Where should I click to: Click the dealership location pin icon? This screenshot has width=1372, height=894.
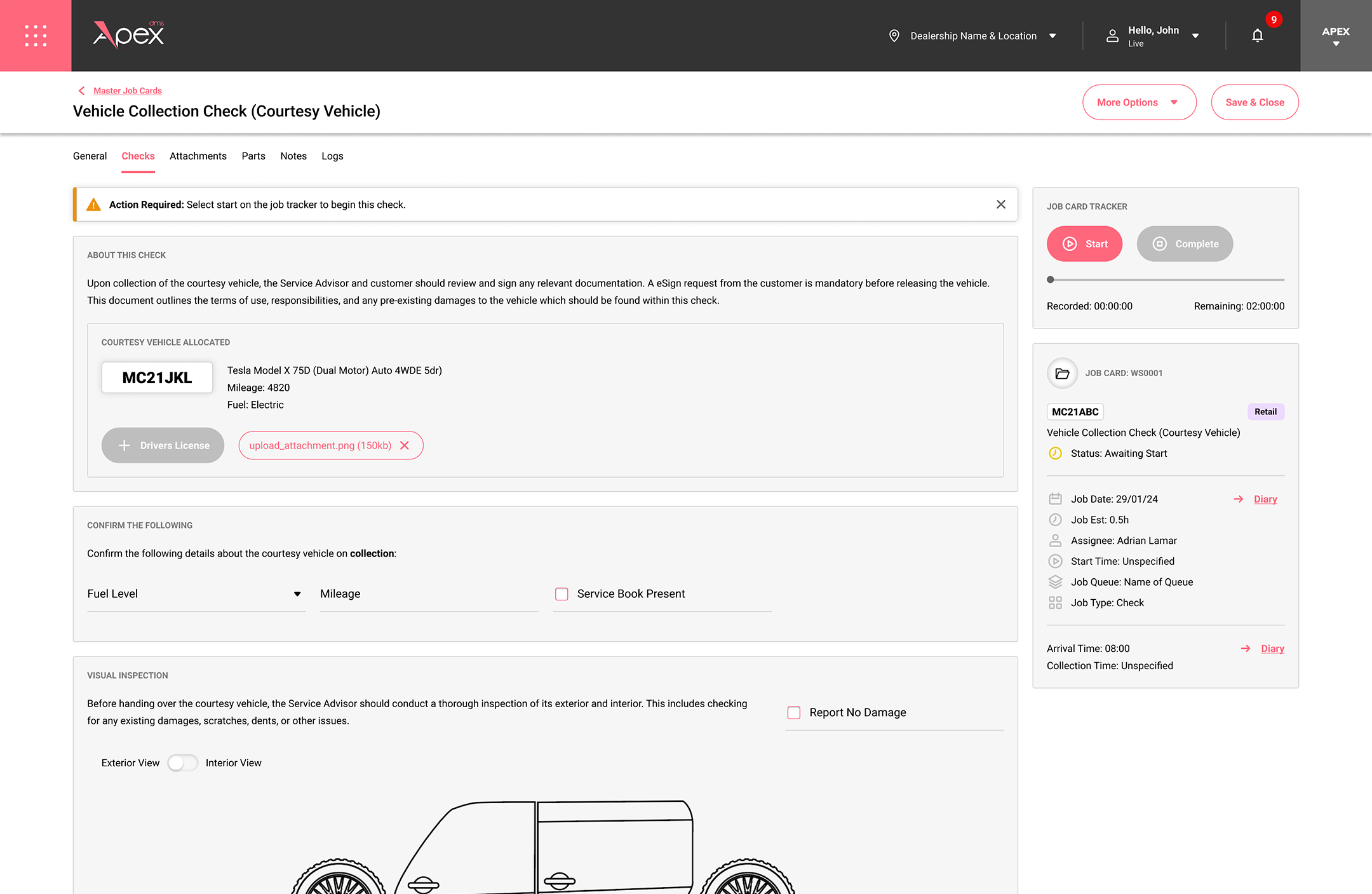(894, 36)
